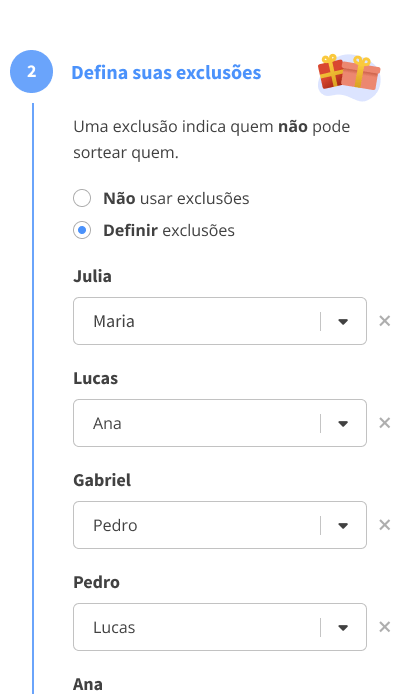The width and height of the screenshot is (412, 694).
Task: Select the 'Definir exclusões' radio button
Action: tap(82, 230)
